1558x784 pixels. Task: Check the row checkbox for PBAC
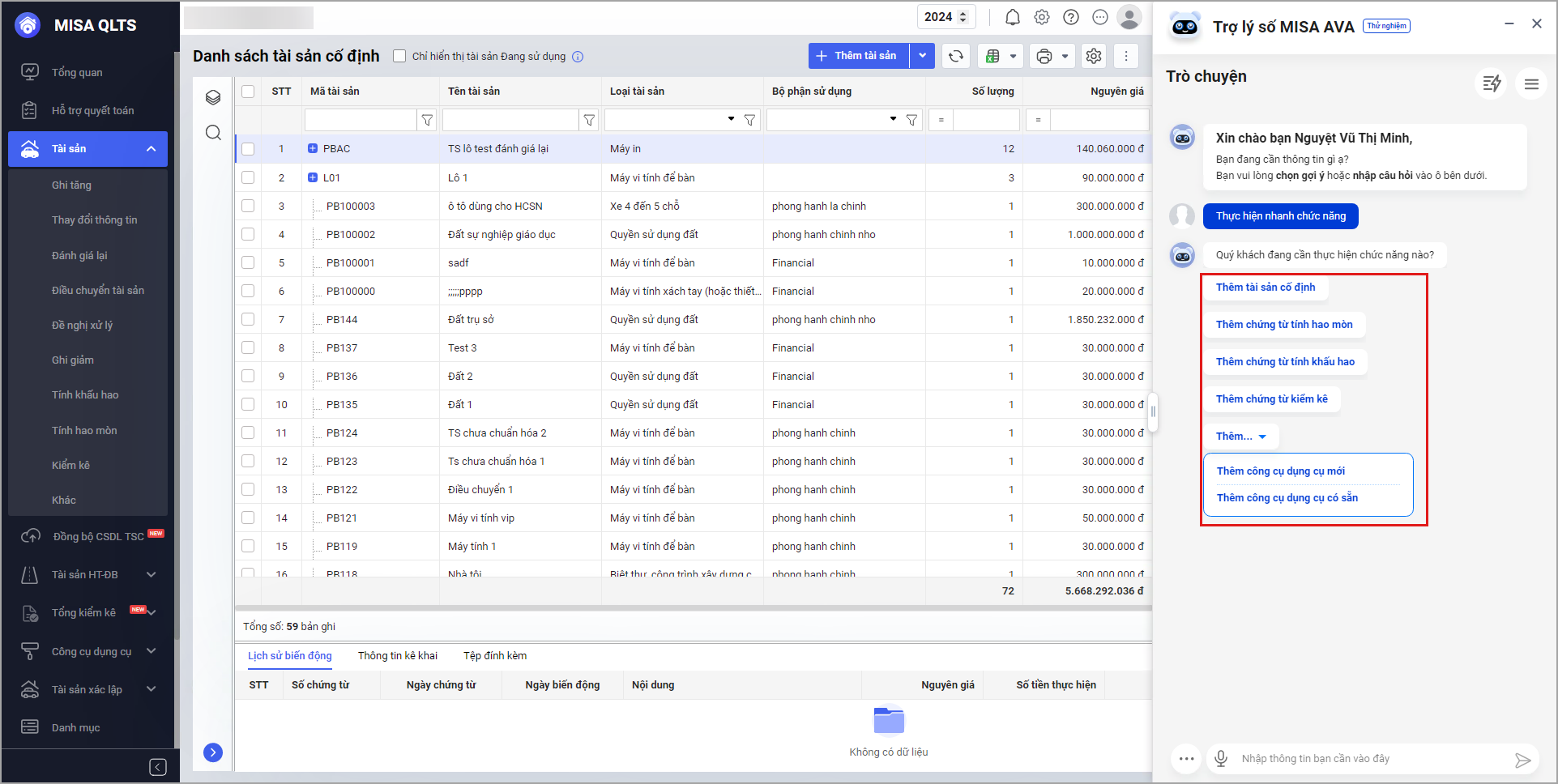pos(248,149)
